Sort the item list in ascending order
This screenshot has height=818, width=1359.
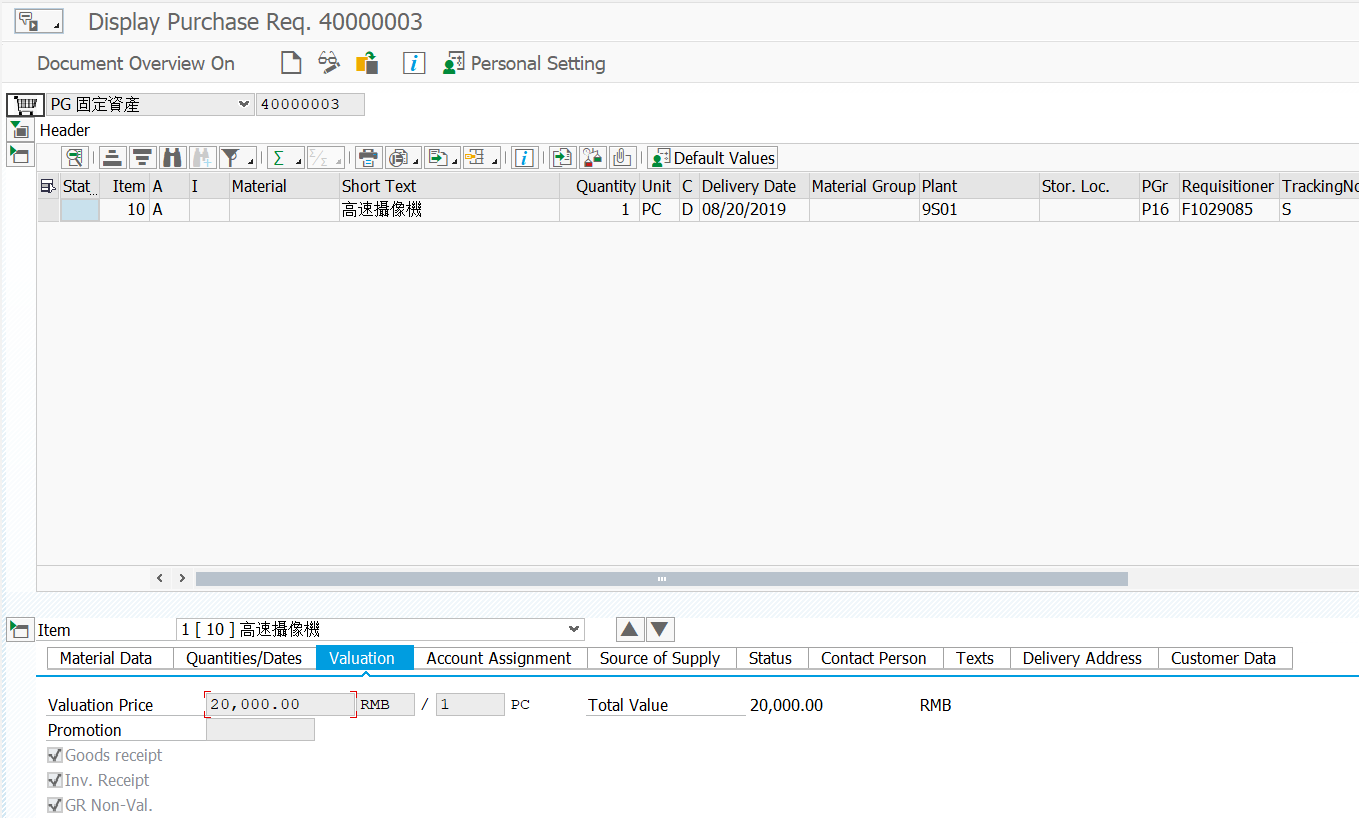tap(112, 157)
